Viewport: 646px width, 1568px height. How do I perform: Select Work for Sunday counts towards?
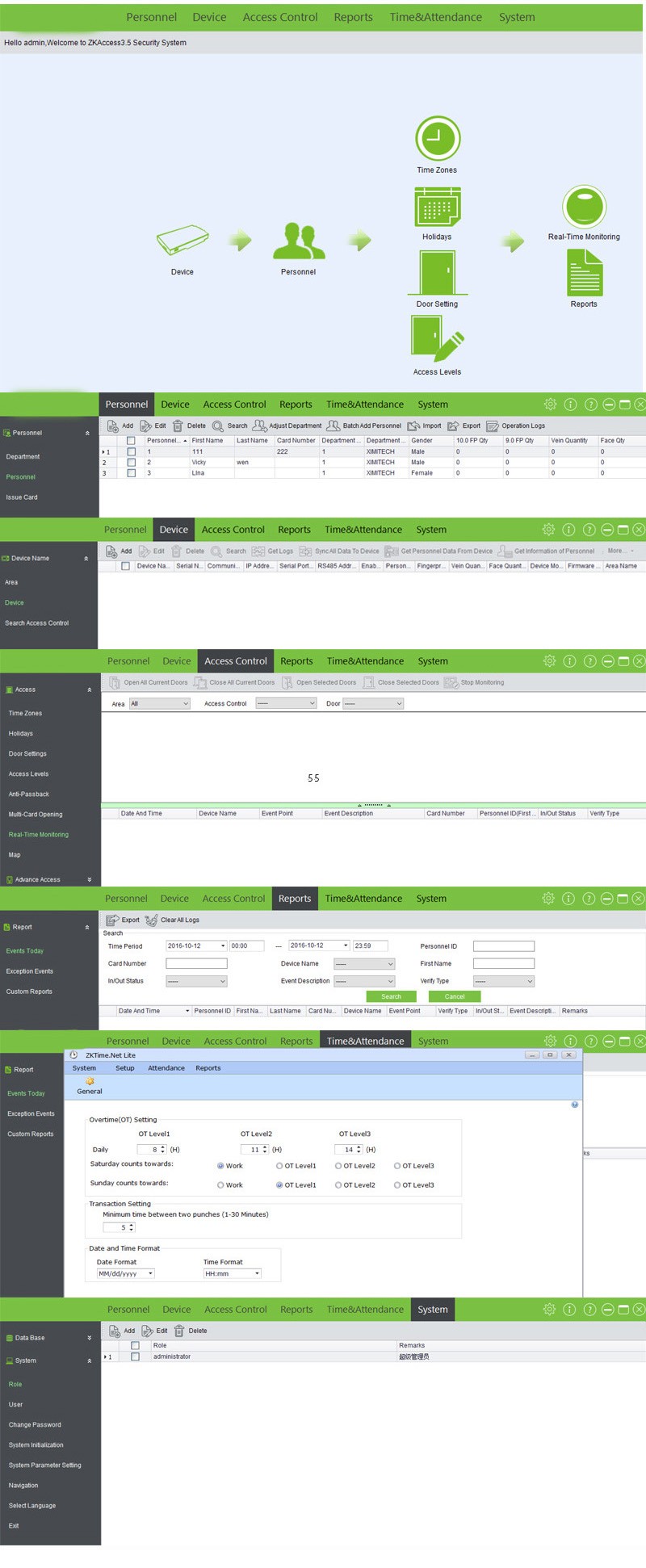[x=220, y=1185]
